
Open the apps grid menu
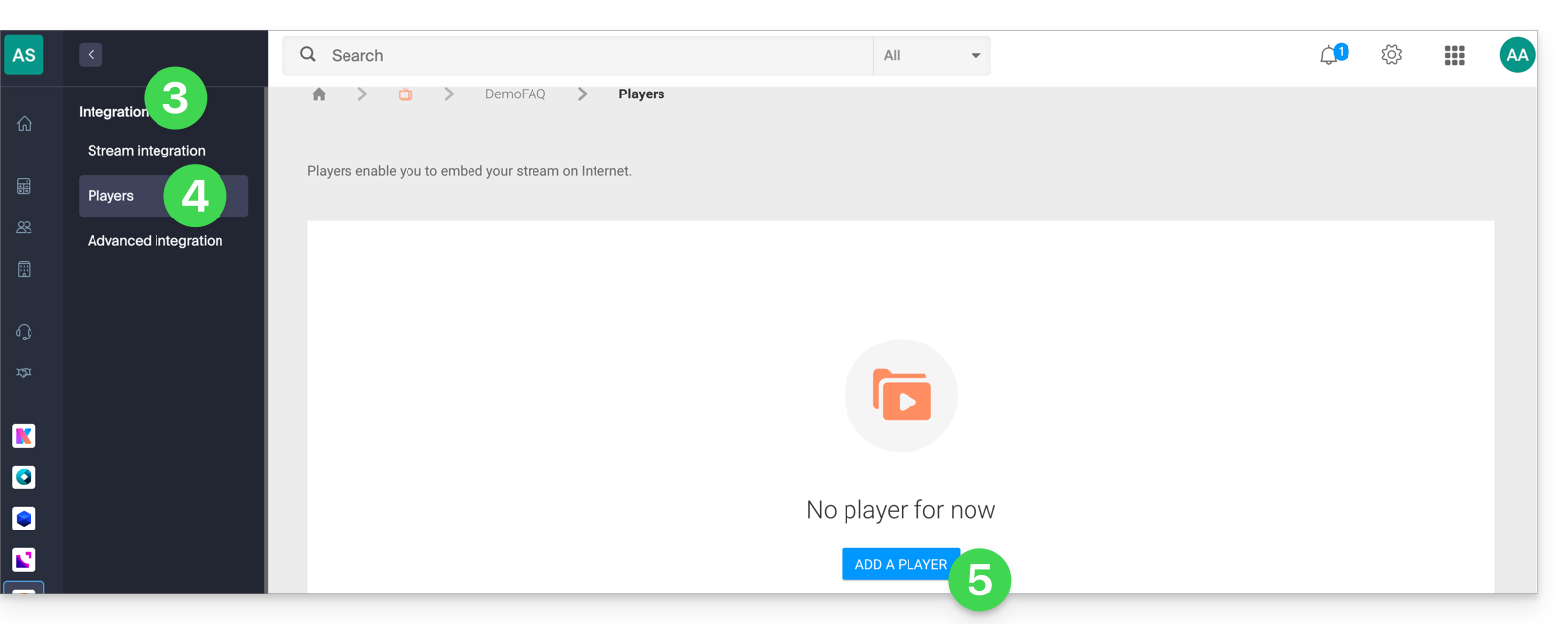pyautogui.click(x=1454, y=56)
